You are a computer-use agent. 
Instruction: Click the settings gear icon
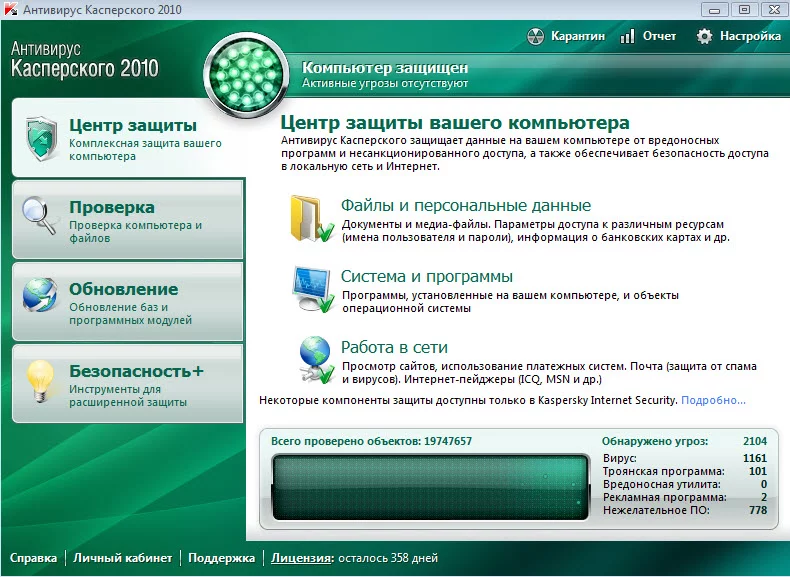point(704,36)
